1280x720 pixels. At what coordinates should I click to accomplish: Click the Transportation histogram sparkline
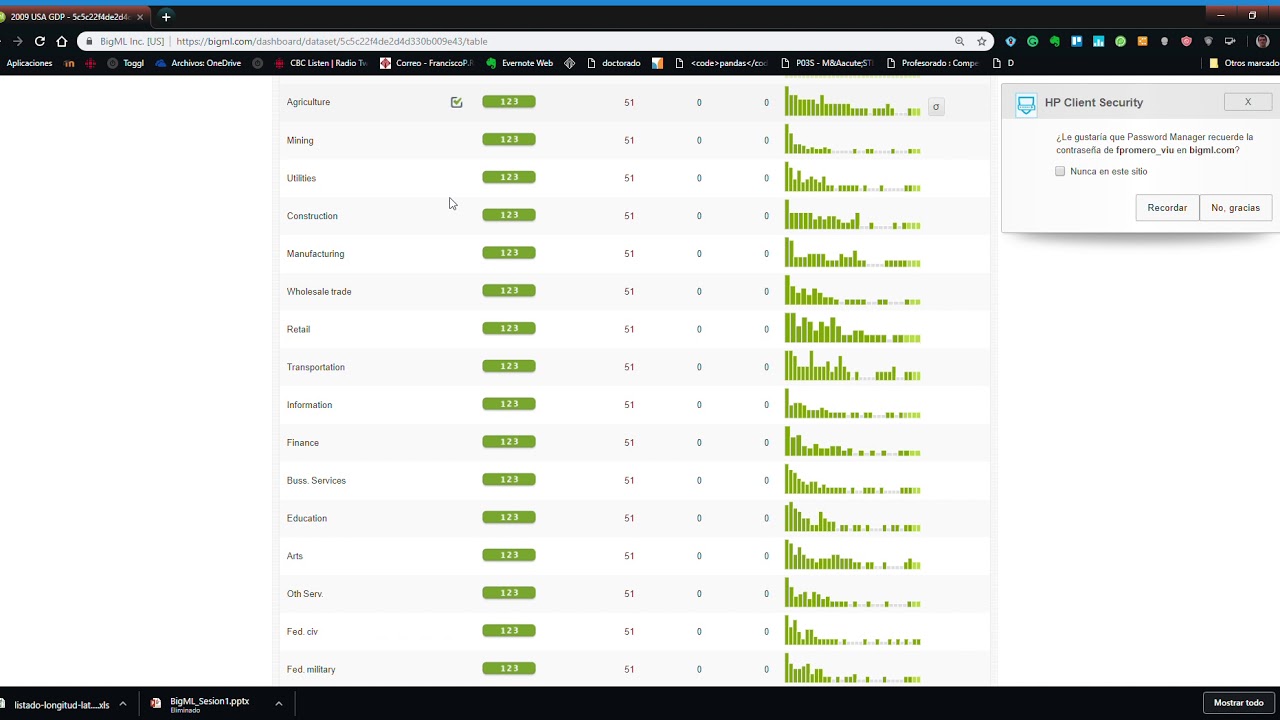(x=853, y=366)
